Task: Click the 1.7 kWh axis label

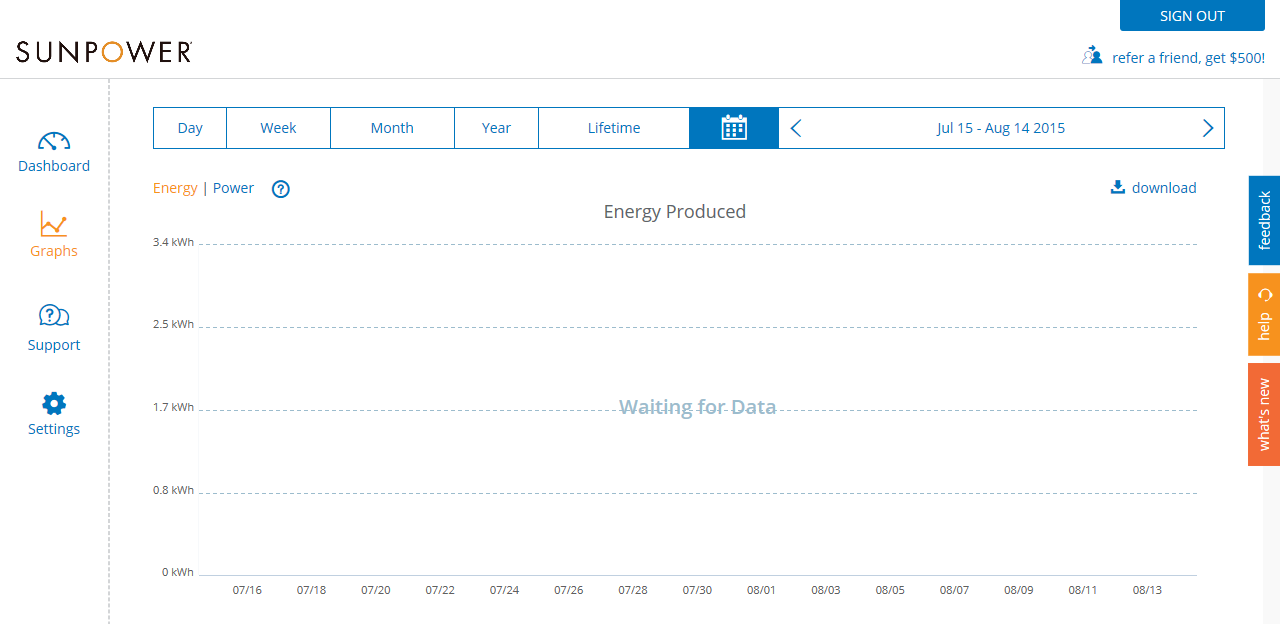Action: [174, 408]
